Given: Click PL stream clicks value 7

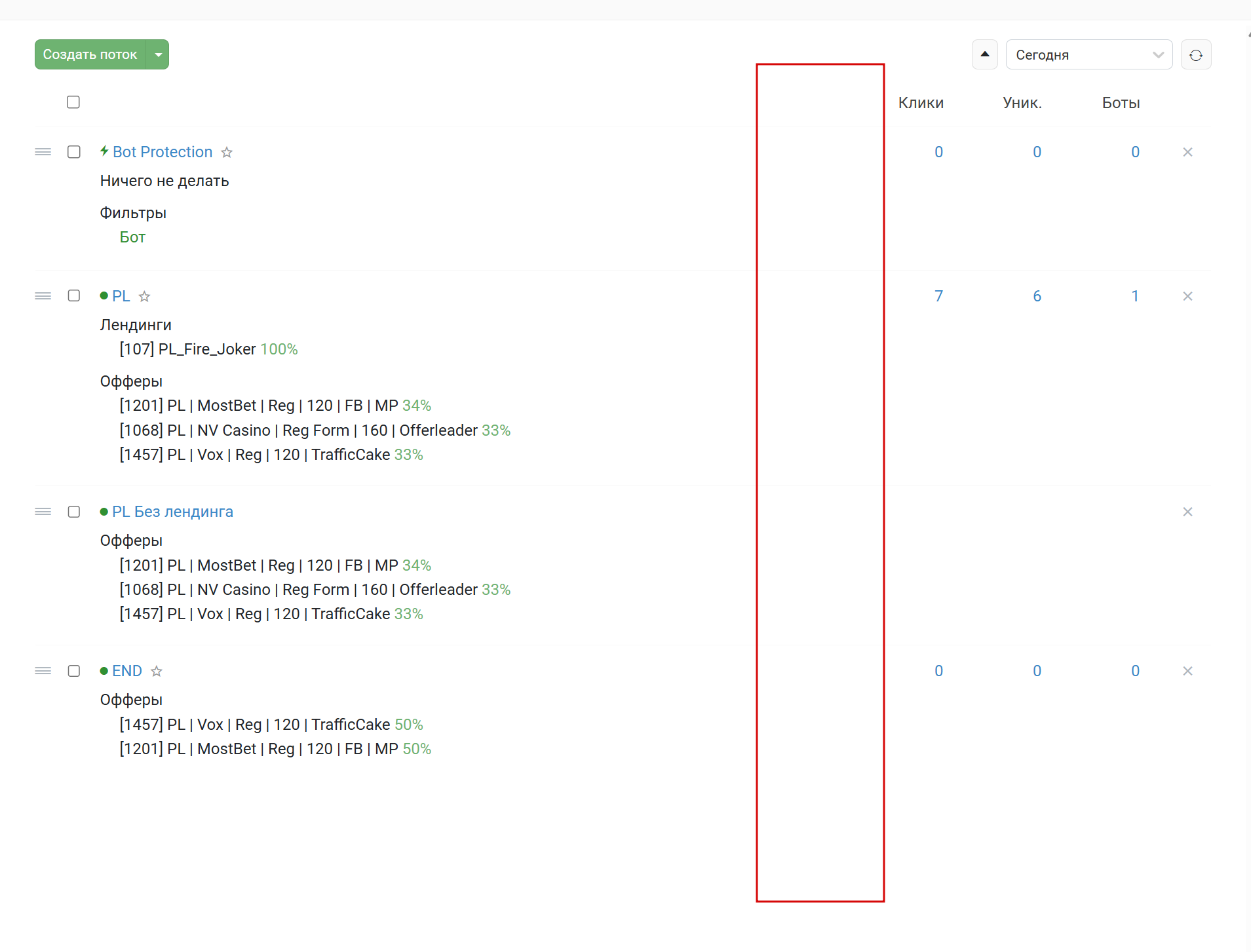Looking at the screenshot, I should [x=938, y=296].
